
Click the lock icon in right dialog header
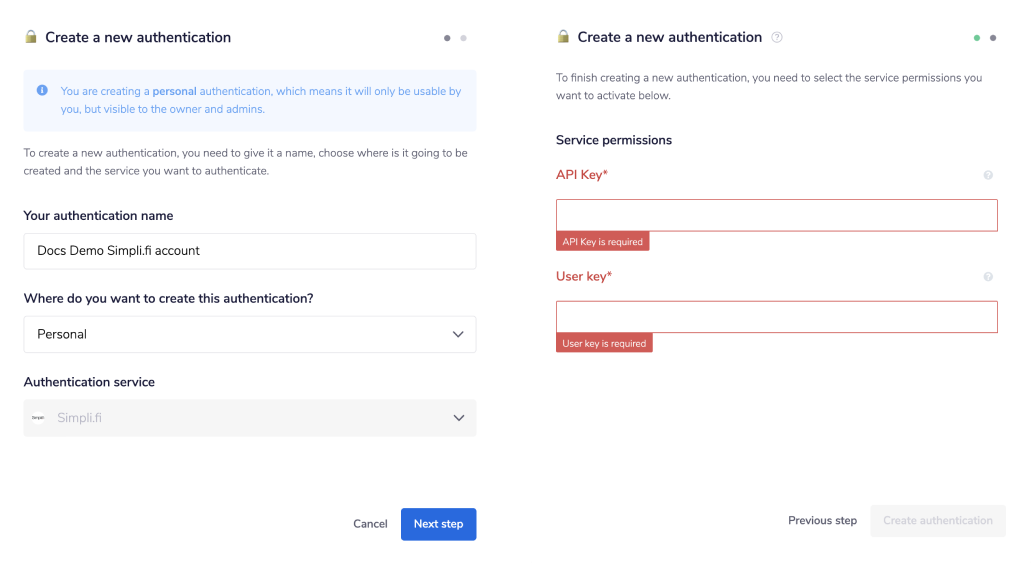tap(564, 38)
